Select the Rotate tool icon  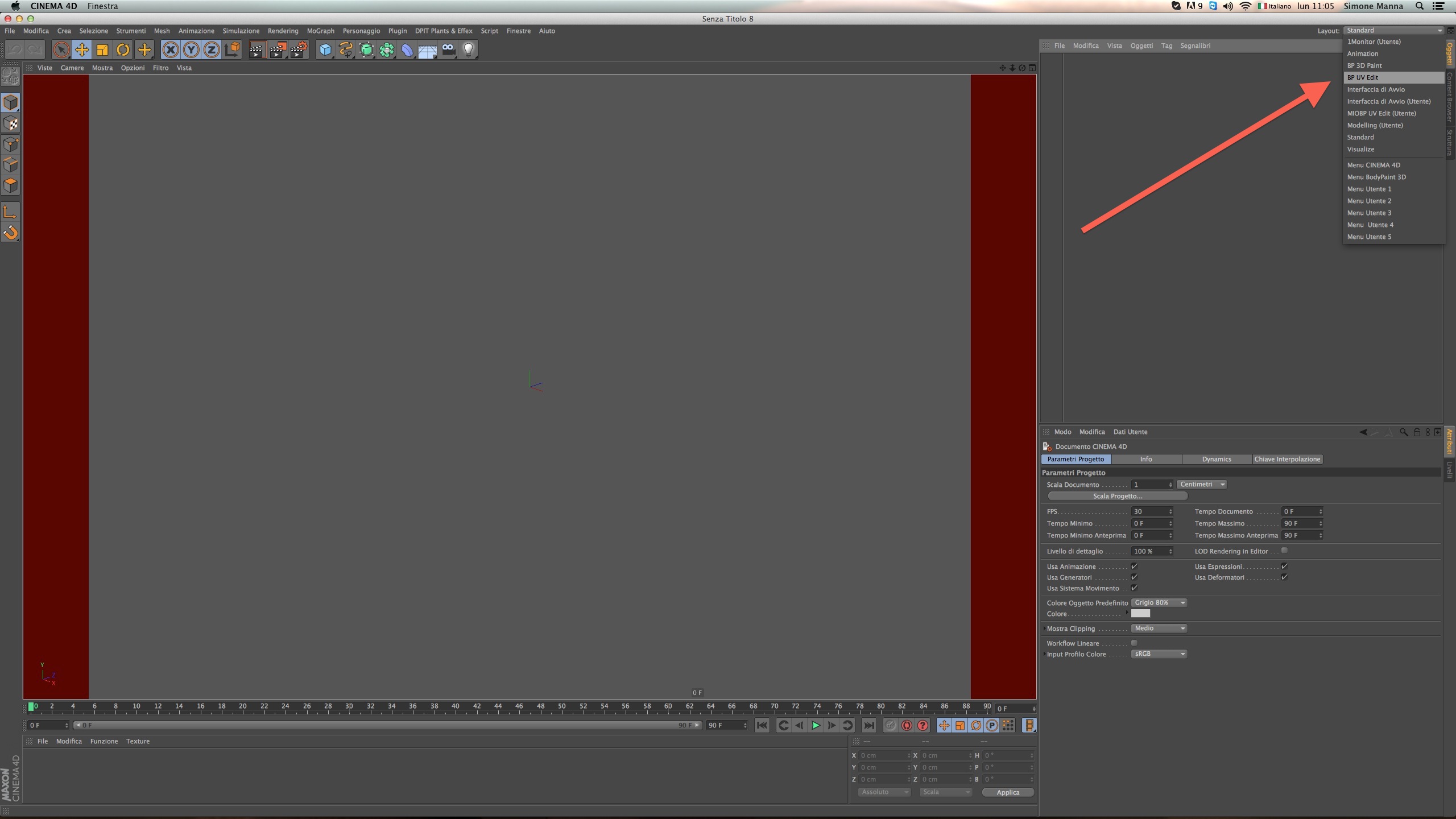tap(123, 50)
